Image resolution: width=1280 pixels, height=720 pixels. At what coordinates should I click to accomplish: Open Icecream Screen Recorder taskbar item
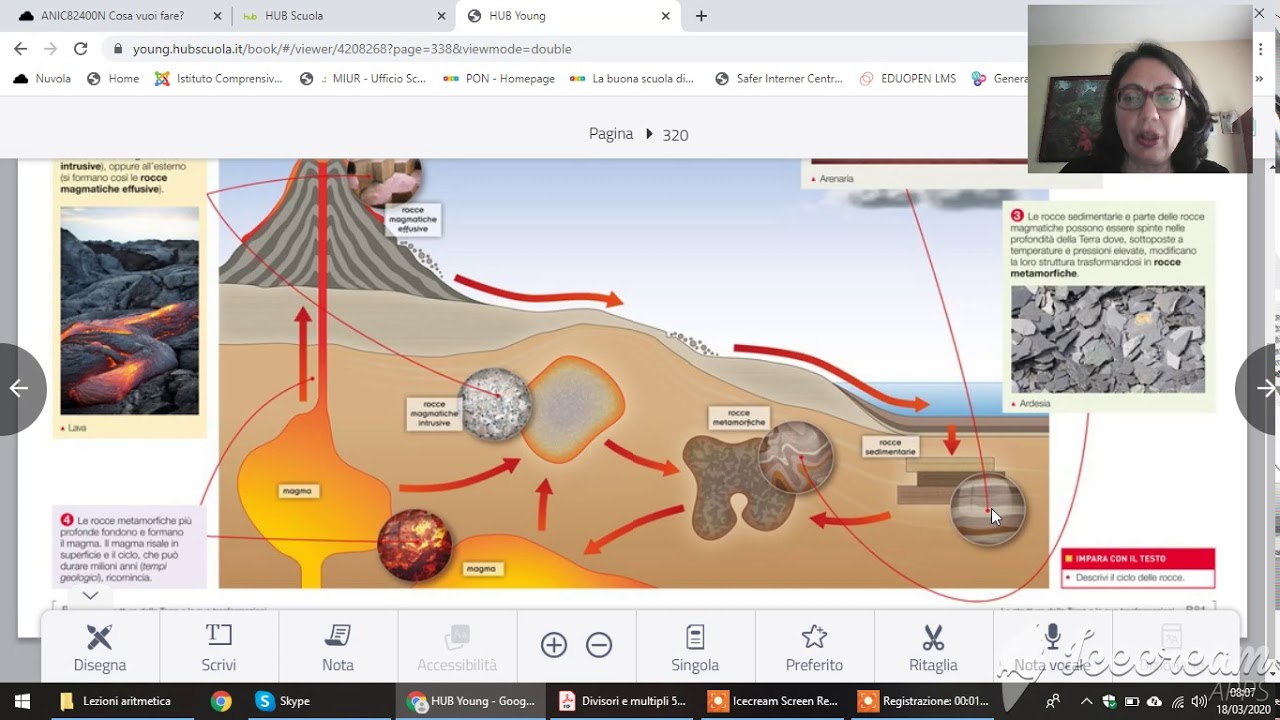point(773,701)
